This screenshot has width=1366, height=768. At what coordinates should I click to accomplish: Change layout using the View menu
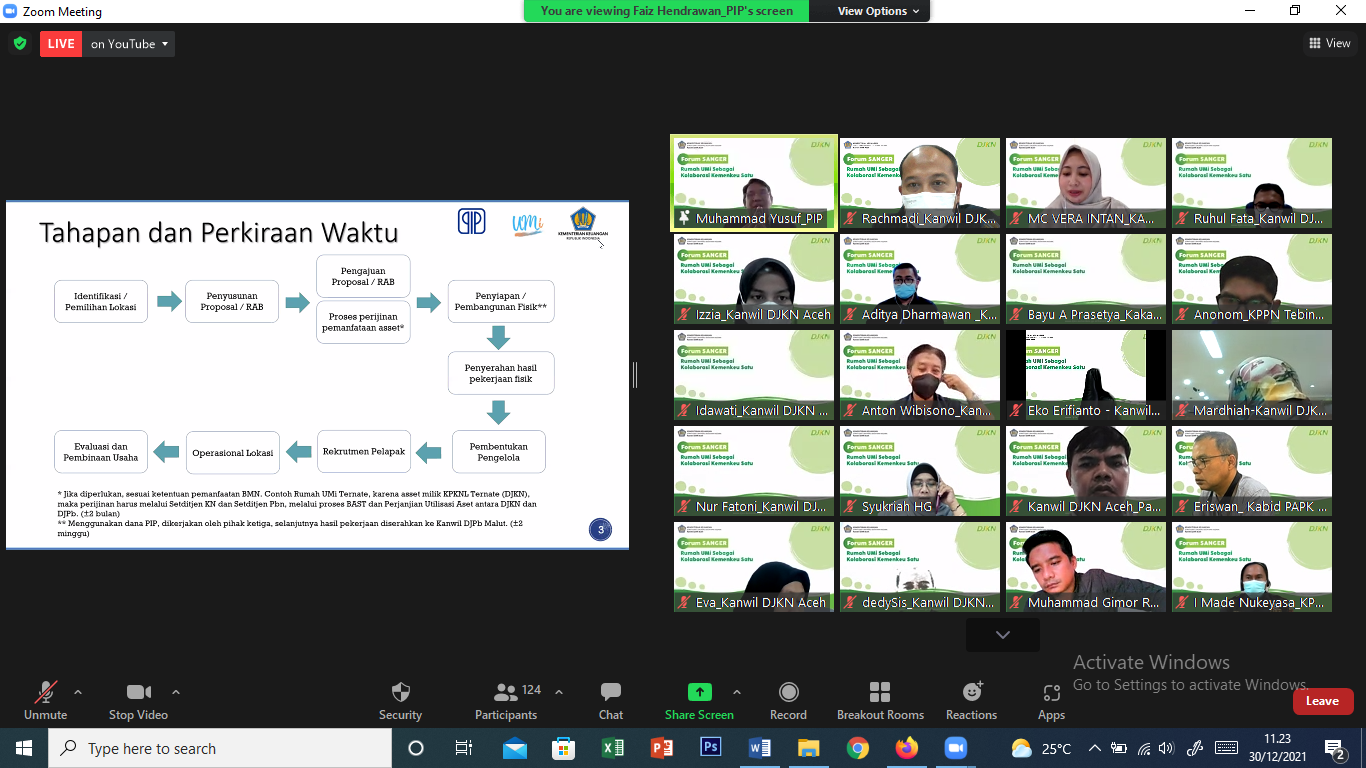point(1329,43)
